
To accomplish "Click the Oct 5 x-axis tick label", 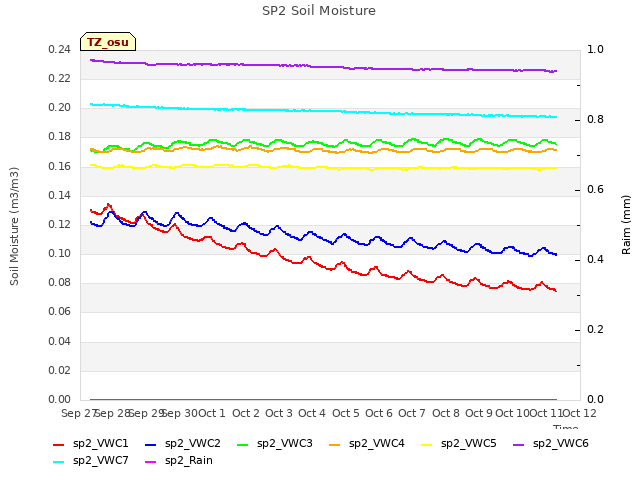I will click(346, 413).
